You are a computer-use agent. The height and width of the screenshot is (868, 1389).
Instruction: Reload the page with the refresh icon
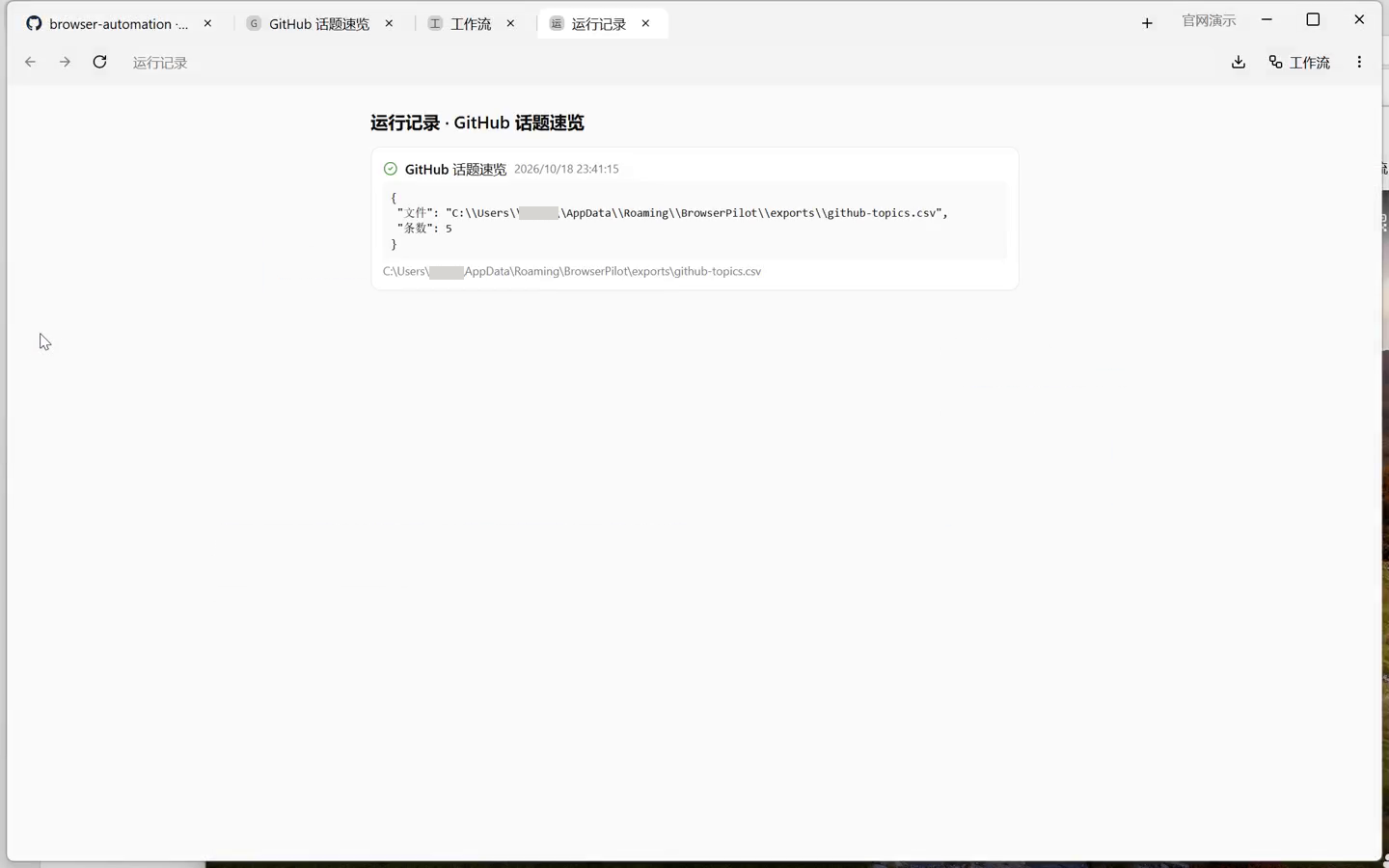[99, 62]
